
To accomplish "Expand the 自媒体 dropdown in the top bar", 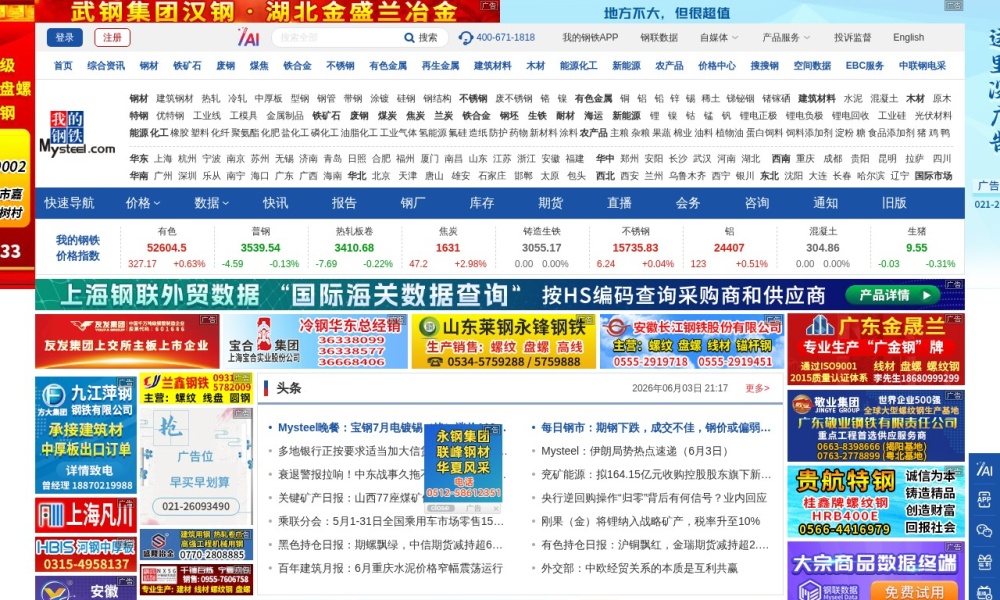I will click(719, 38).
